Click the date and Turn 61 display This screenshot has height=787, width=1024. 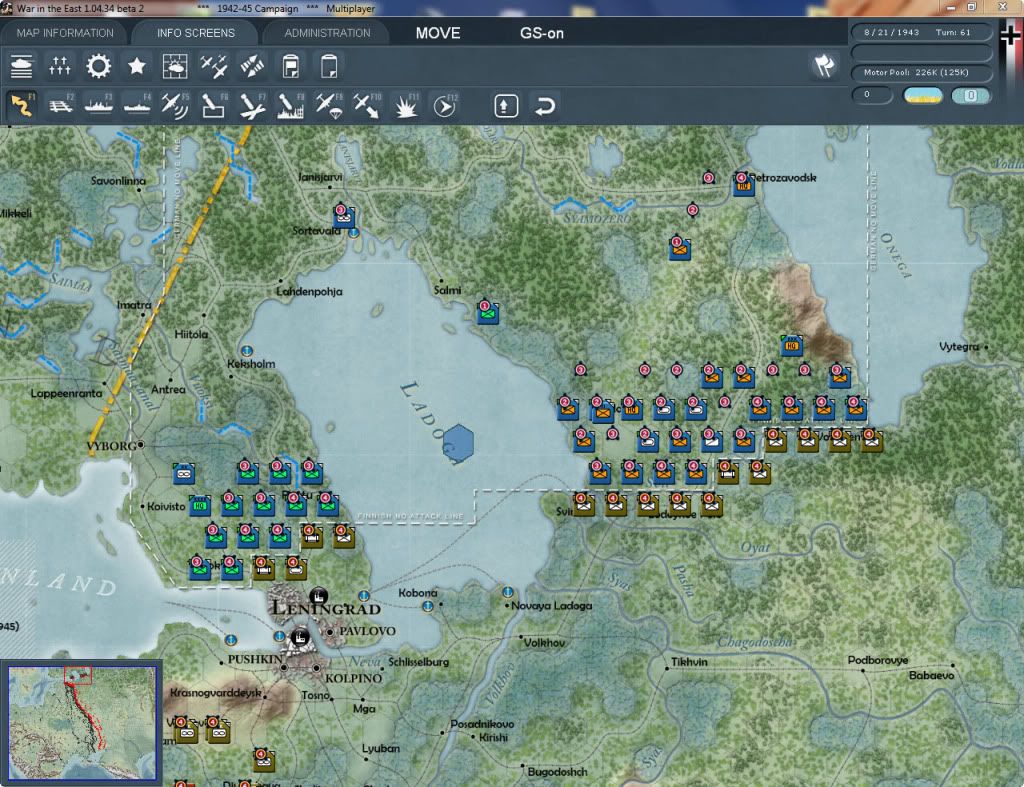[921, 32]
